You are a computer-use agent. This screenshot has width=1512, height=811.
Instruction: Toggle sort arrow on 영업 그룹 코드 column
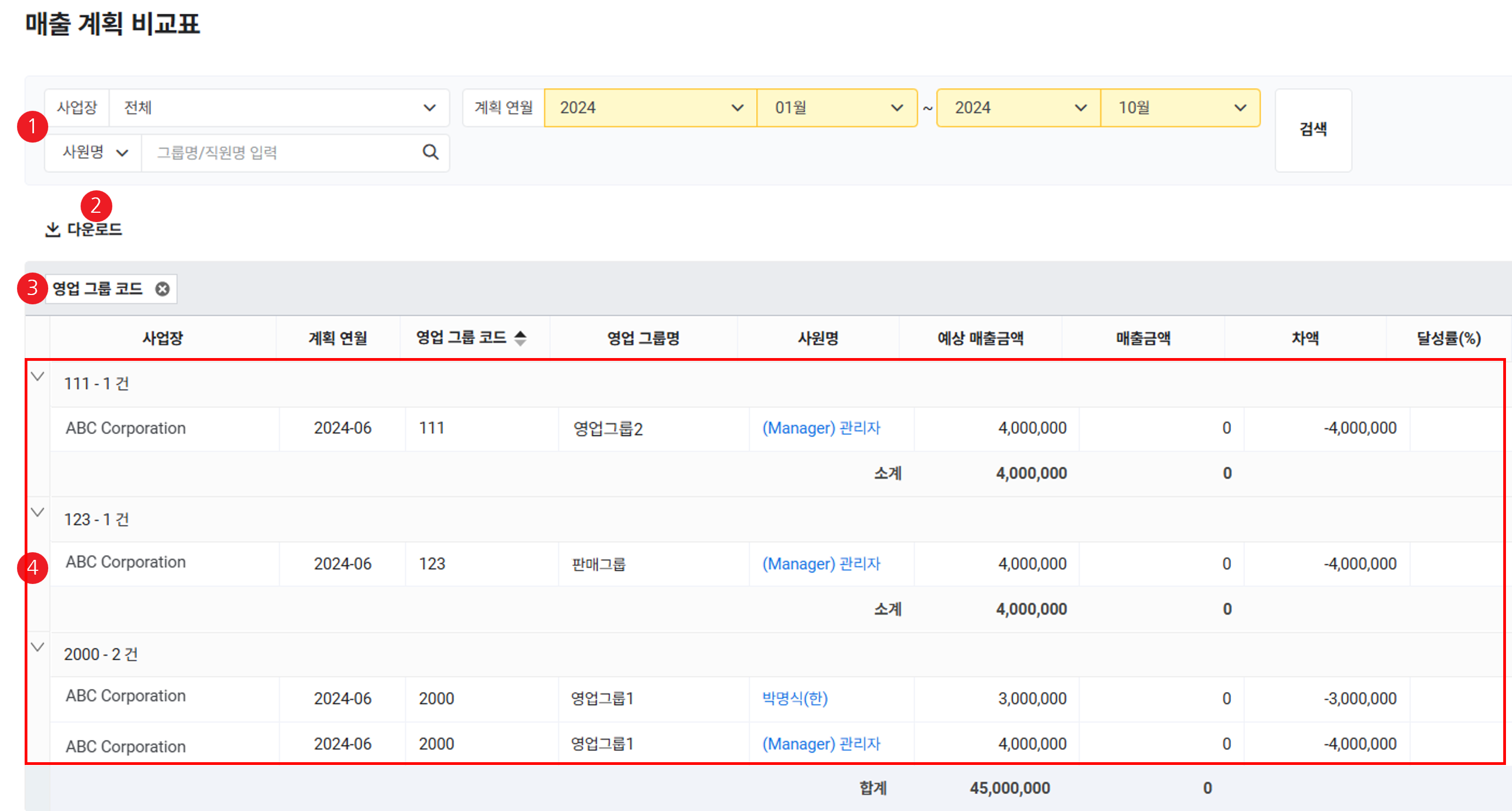(x=520, y=338)
